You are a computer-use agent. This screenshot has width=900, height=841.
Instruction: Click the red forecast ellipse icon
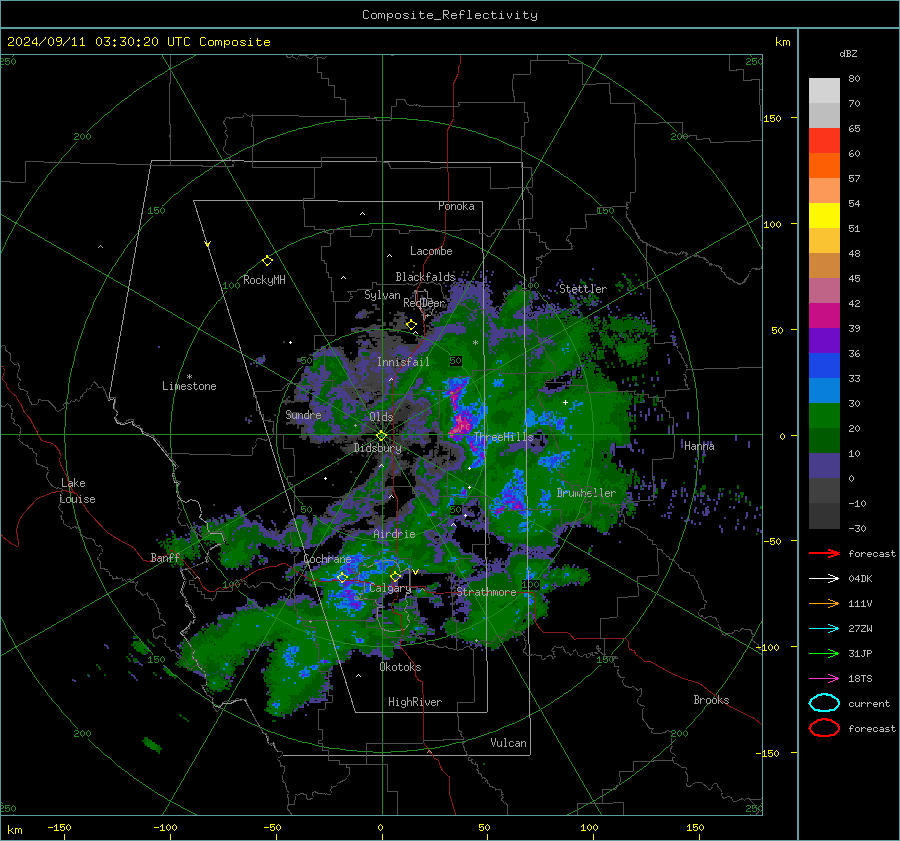824,728
